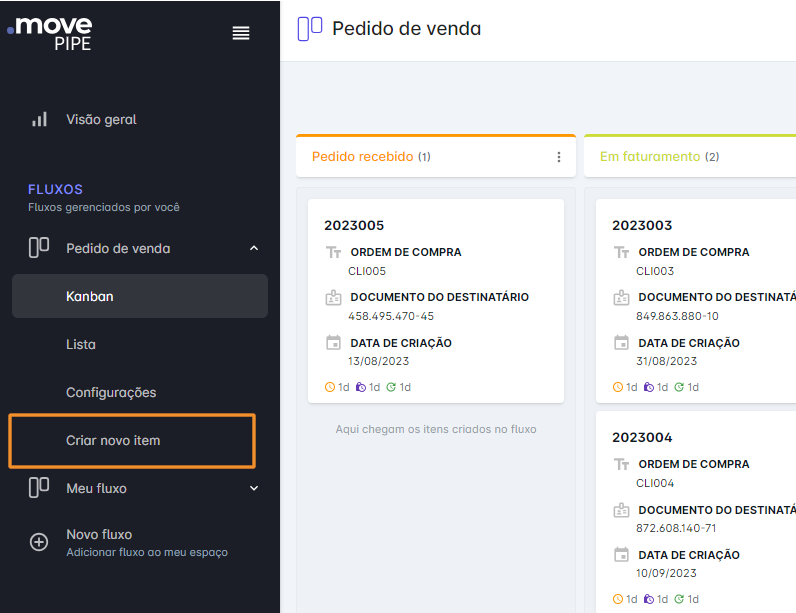Click the text field icon on card 2023005

coord(333,252)
